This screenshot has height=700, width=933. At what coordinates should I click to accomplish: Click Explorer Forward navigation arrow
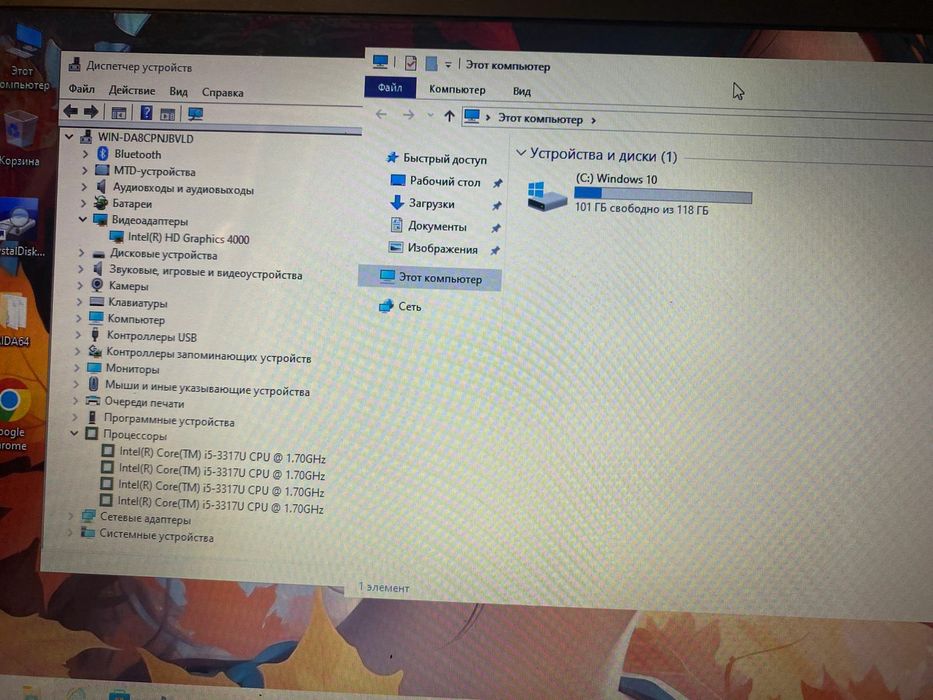408,114
